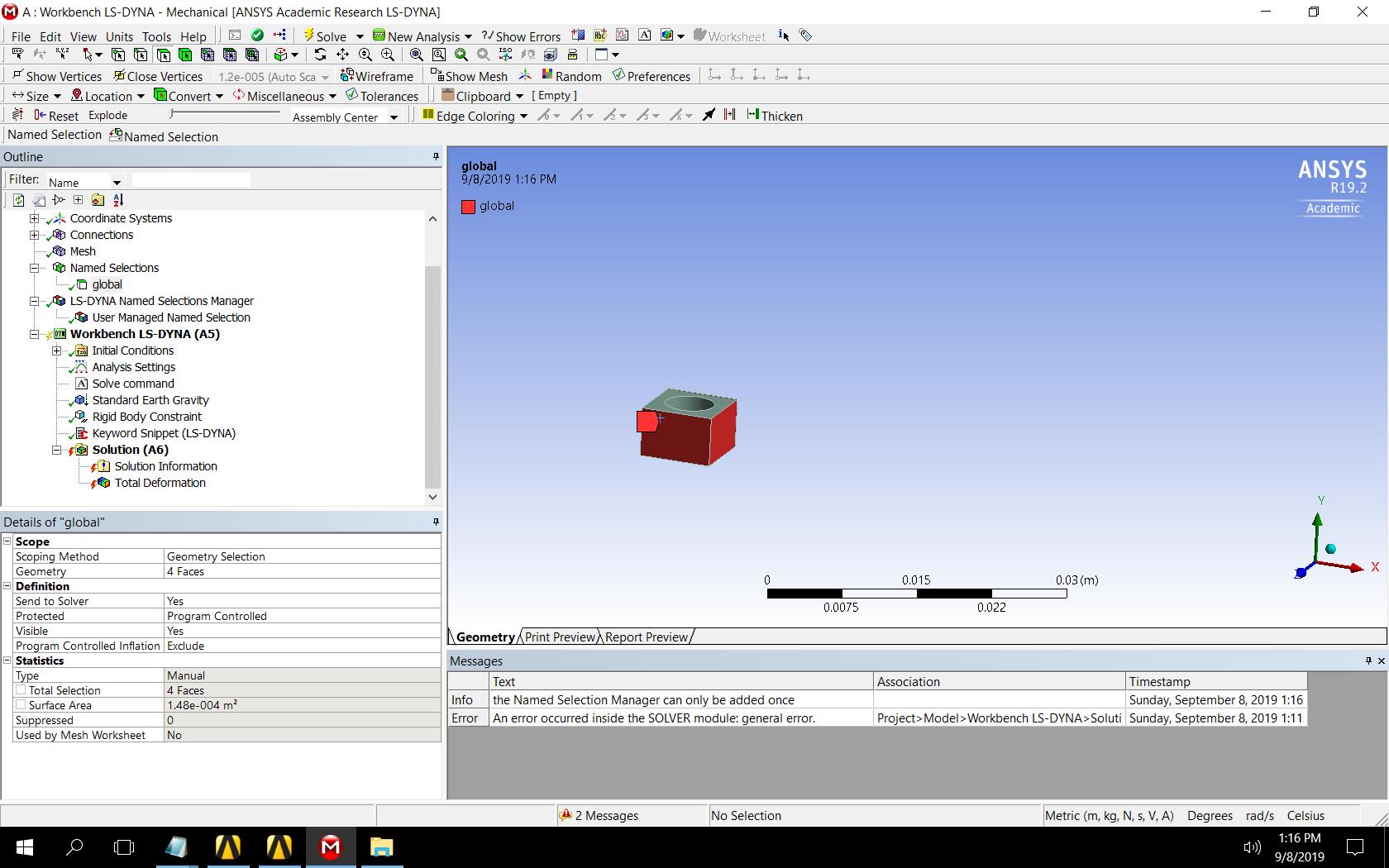The width and height of the screenshot is (1389, 868).
Task: Open the Assembly Center dropdown
Action: [394, 117]
